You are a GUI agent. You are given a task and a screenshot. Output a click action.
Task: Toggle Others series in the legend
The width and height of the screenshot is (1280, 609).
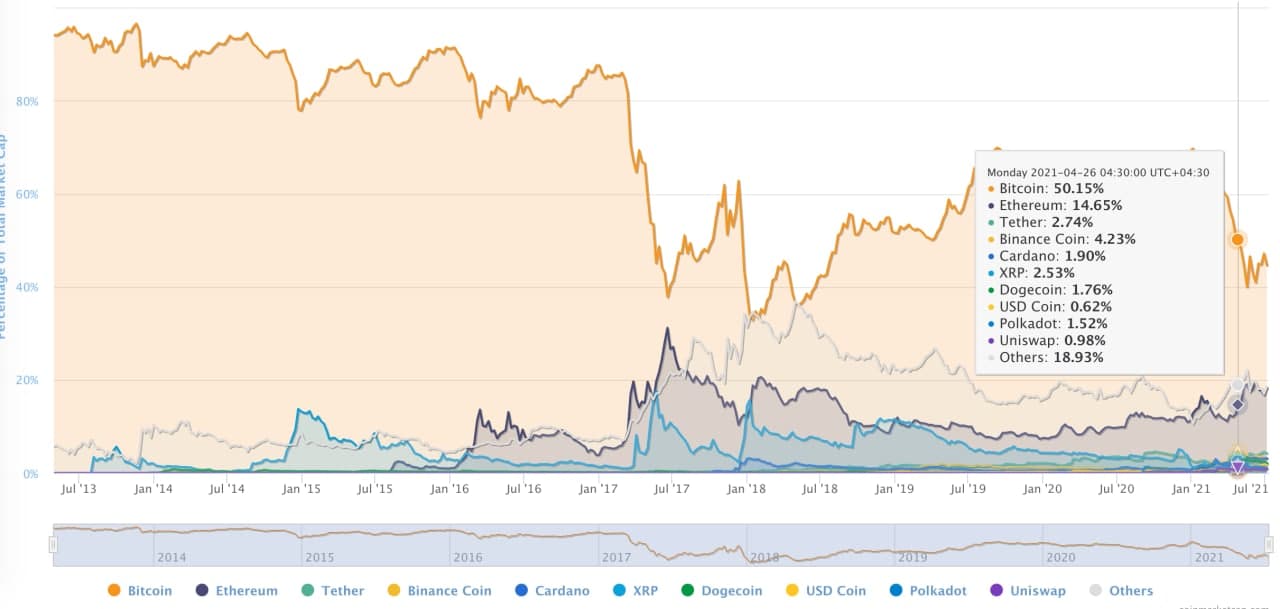1119,590
